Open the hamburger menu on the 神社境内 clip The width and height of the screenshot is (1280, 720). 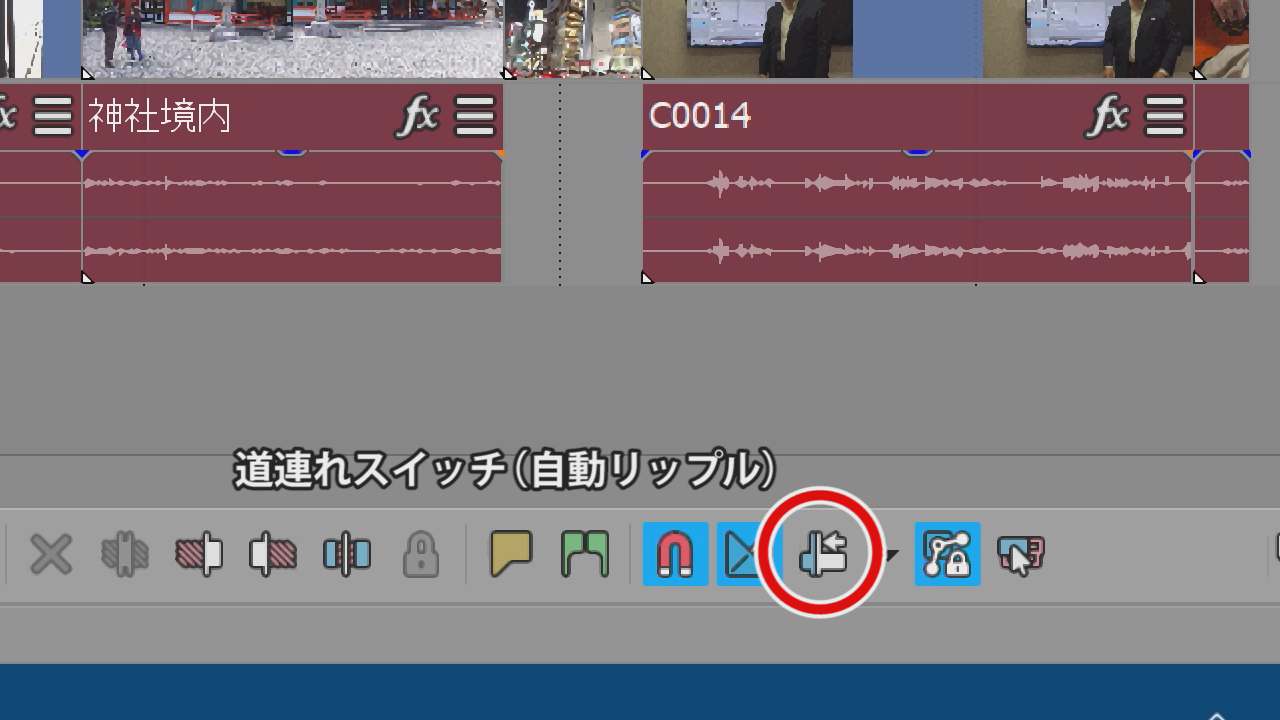click(x=476, y=116)
